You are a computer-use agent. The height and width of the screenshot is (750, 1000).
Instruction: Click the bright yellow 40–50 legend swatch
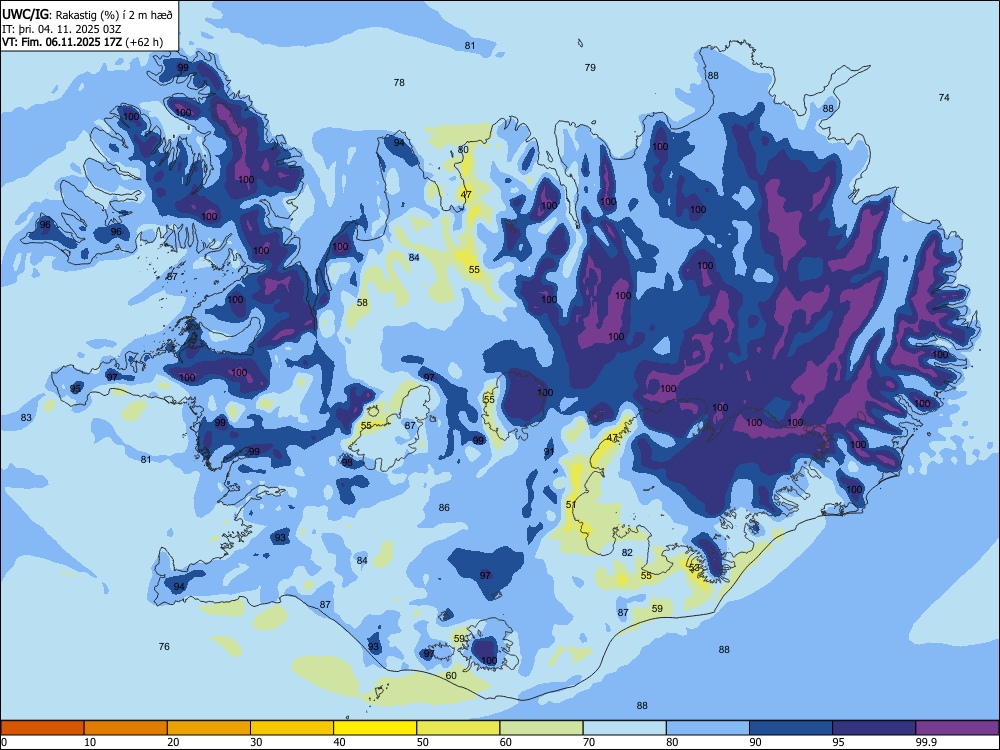pos(375,728)
